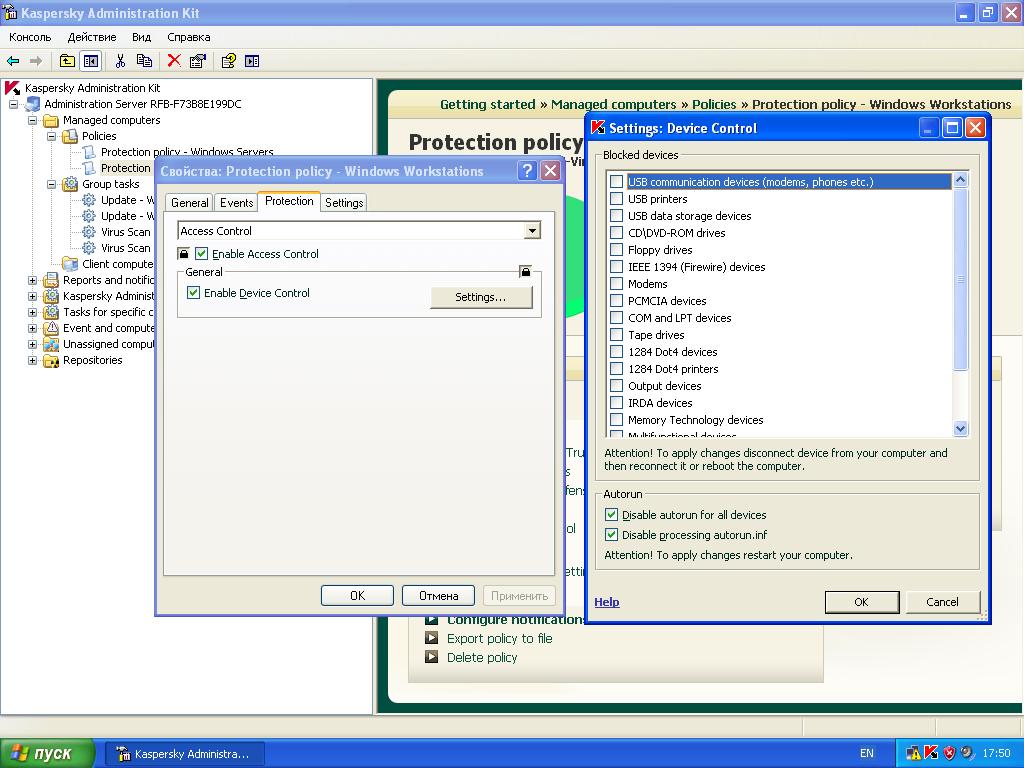Uncheck Disable autorun for all devices

click(611, 515)
